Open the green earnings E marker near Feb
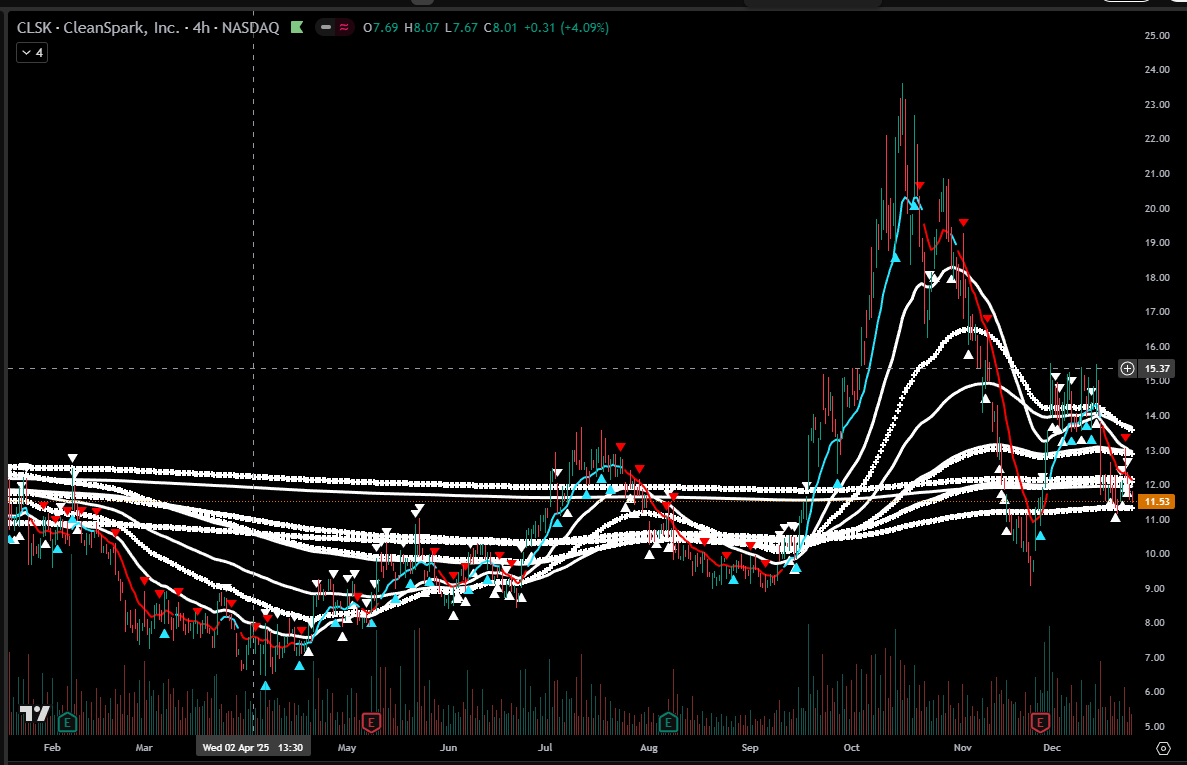This screenshot has height=765, width=1187. pos(67,722)
